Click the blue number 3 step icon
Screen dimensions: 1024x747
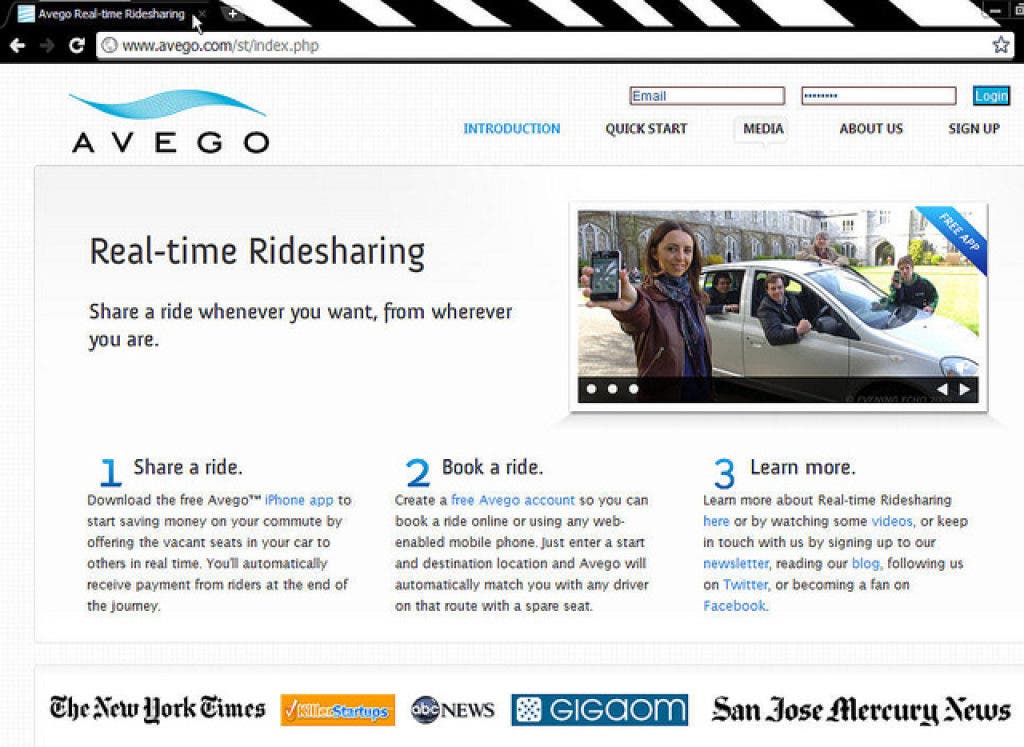click(x=724, y=473)
